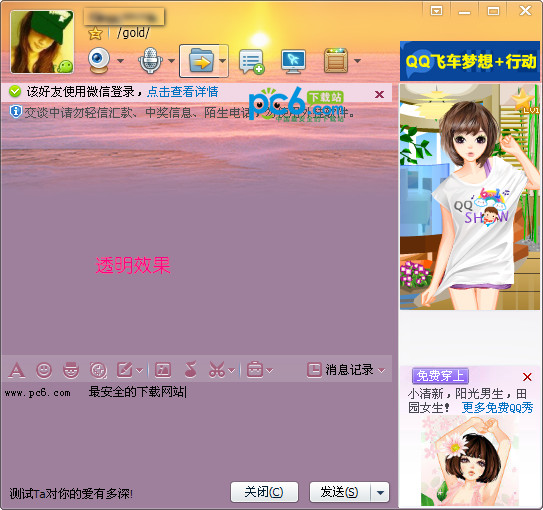Dismiss the WeChat login notice bar
543x510 pixels.
tap(380, 94)
